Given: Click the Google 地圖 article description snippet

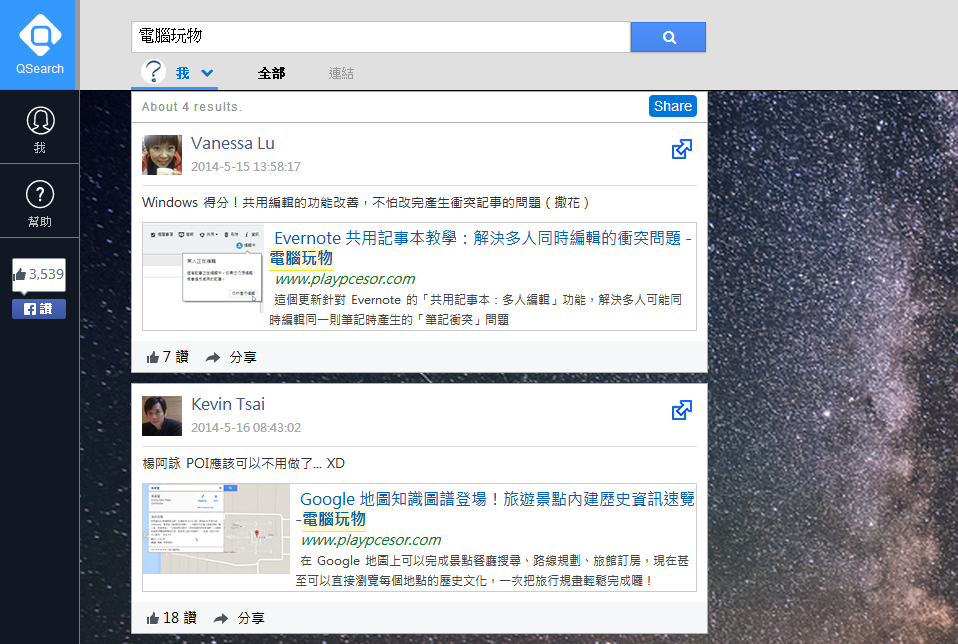Looking at the screenshot, I should pos(492,571).
